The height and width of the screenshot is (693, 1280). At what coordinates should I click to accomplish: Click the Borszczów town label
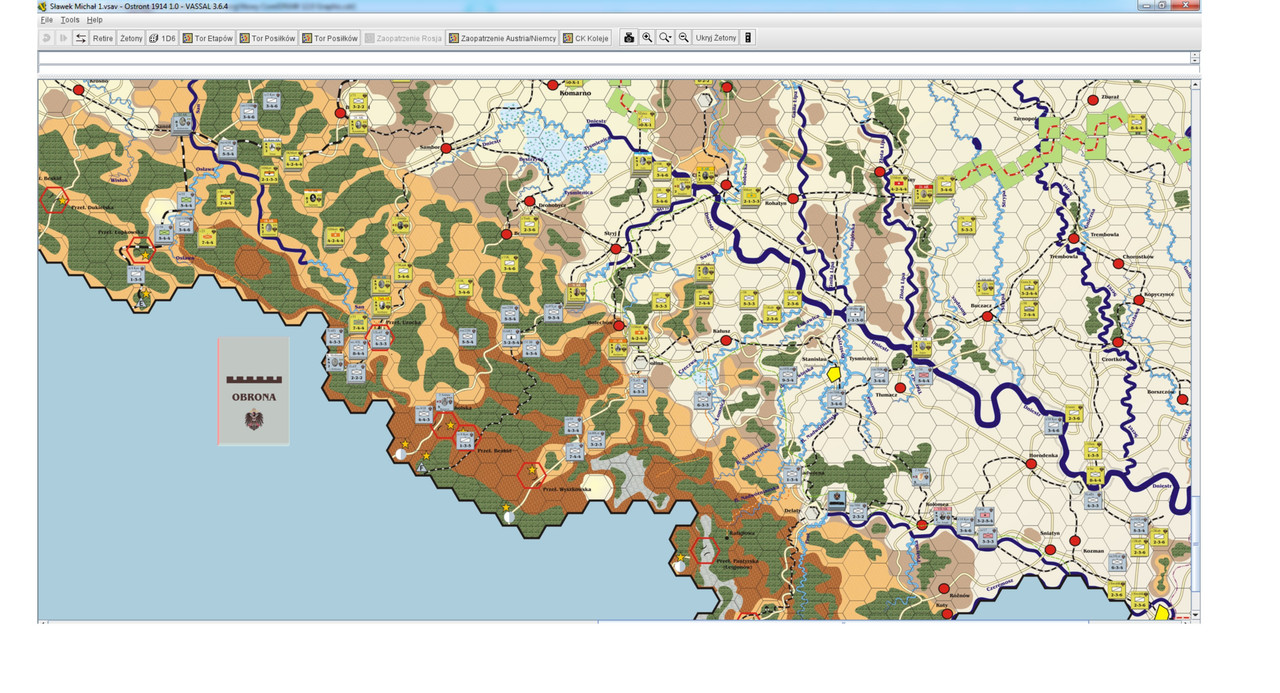[x=1163, y=390]
